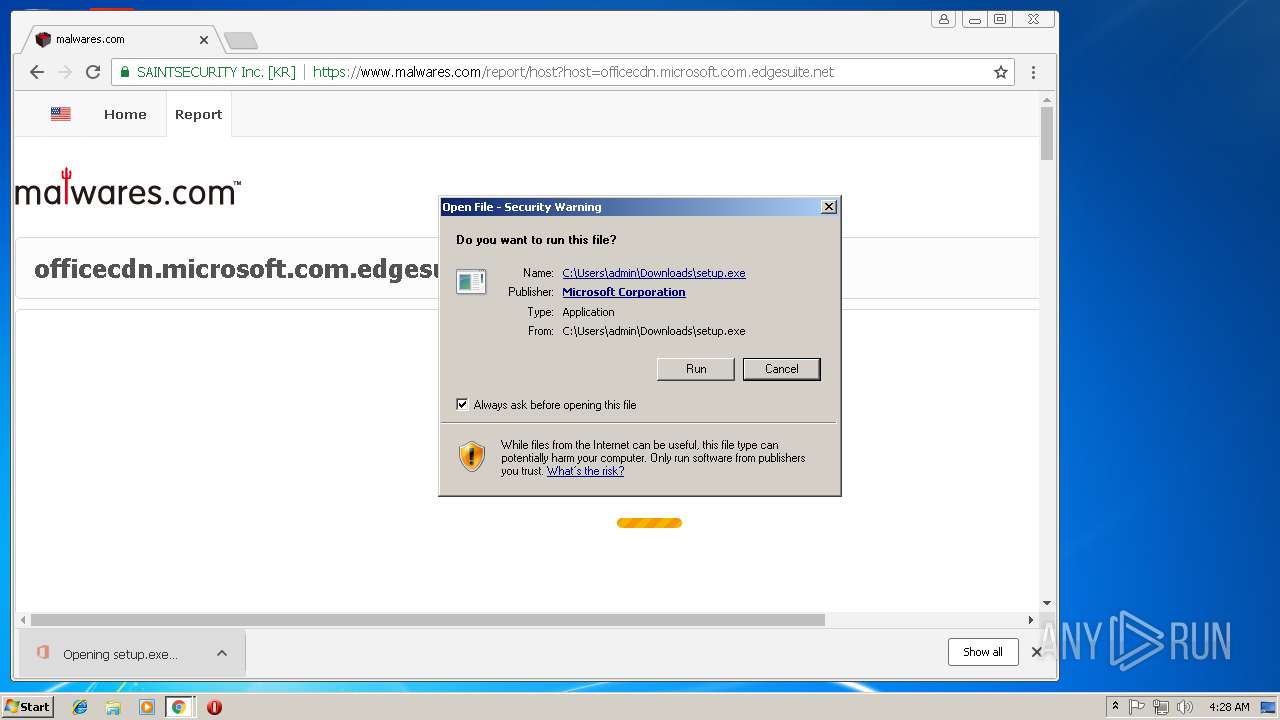The image size is (1280, 720).
Task: Click the green padlock site info icon
Action: pos(125,72)
